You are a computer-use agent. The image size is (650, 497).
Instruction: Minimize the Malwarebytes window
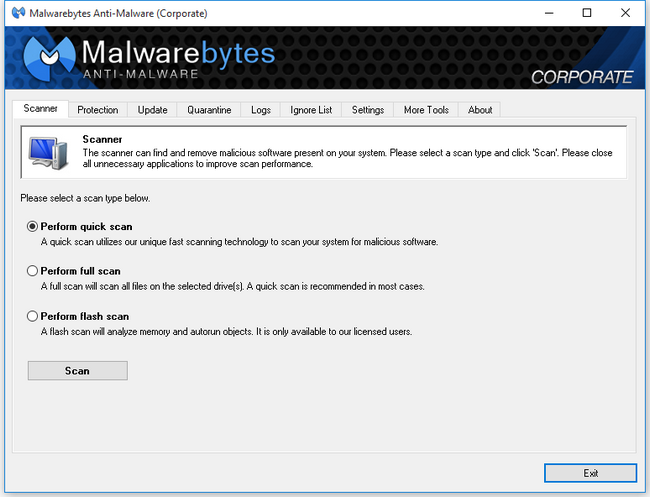coord(549,13)
